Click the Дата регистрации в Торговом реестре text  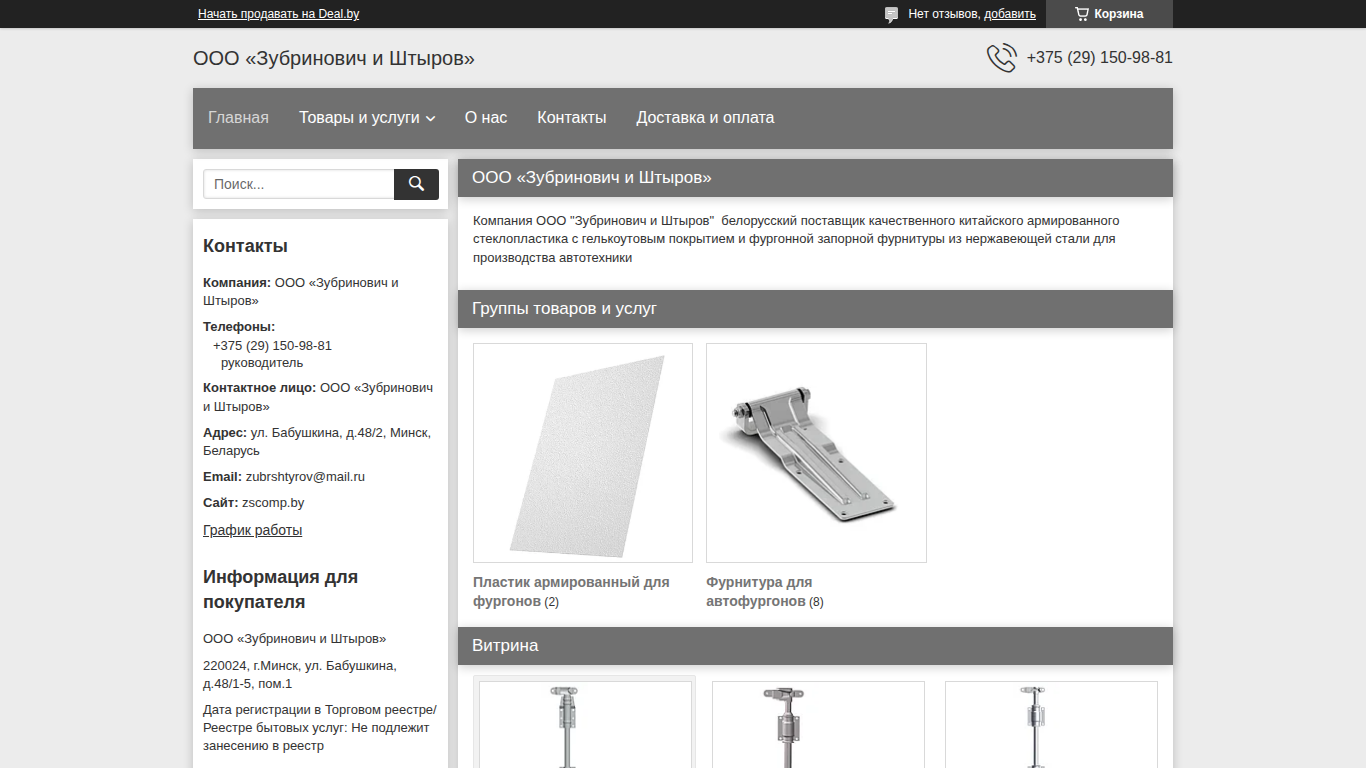(320, 728)
